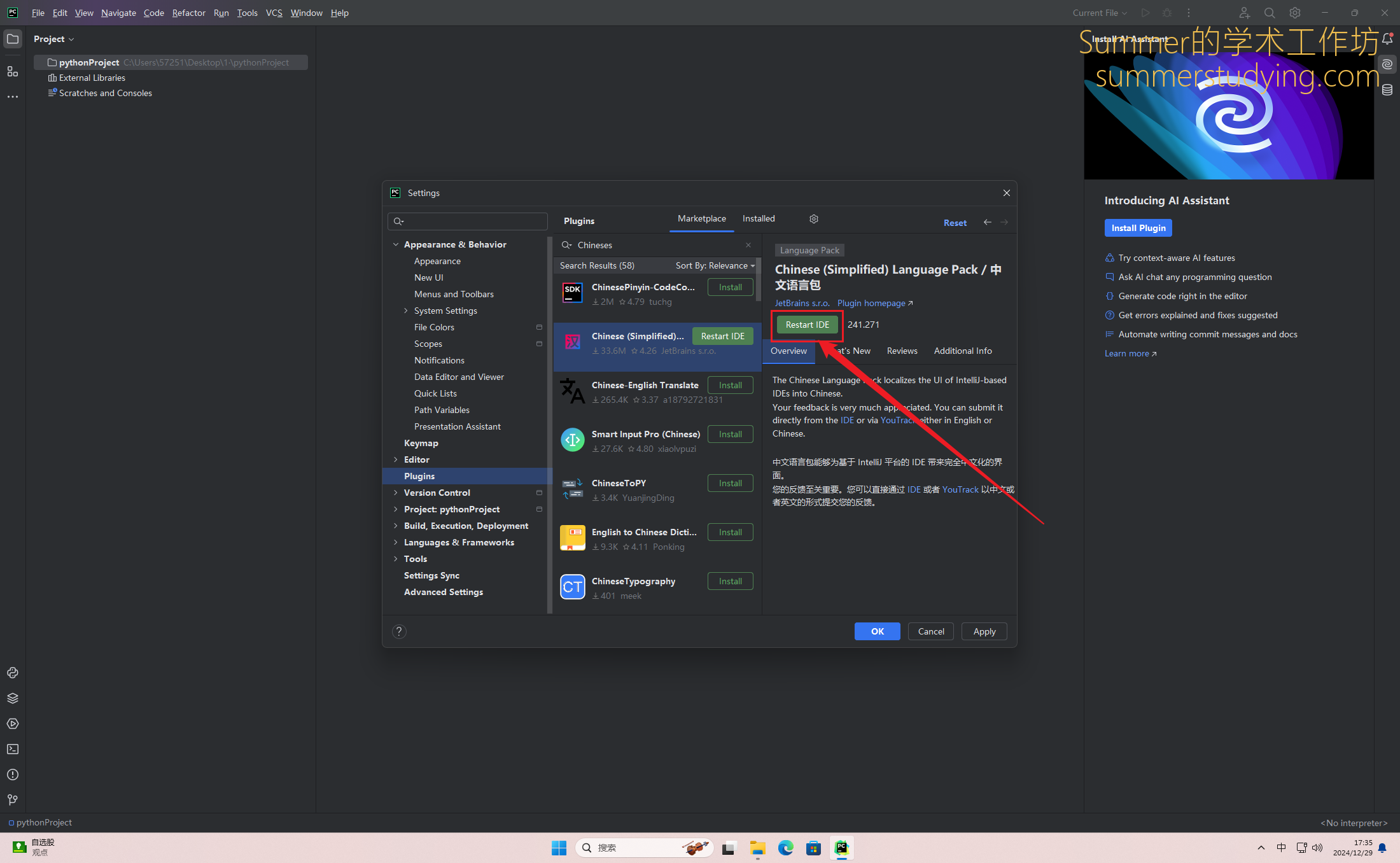The width and height of the screenshot is (1400, 863).
Task: Open the Terminal tool window icon
Action: [13, 749]
